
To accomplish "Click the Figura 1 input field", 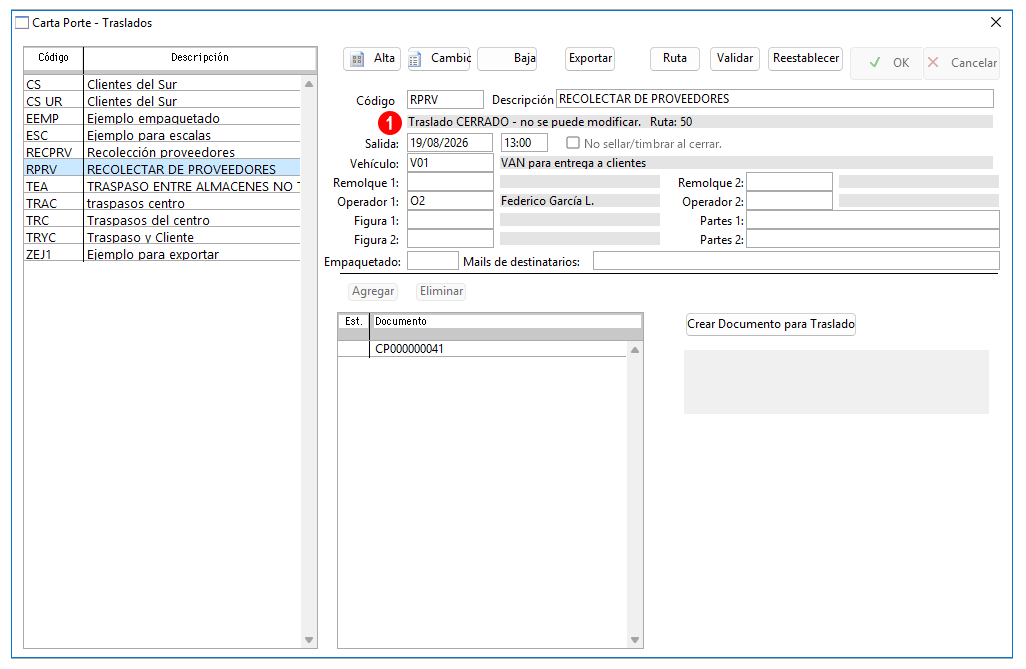I will click(x=450, y=220).
